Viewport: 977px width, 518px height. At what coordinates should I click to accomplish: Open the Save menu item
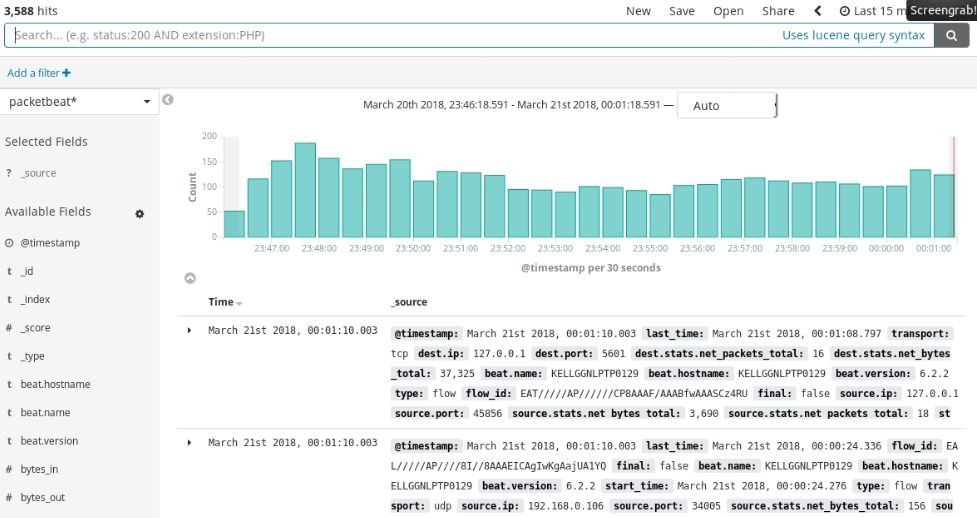click(682, 11)
